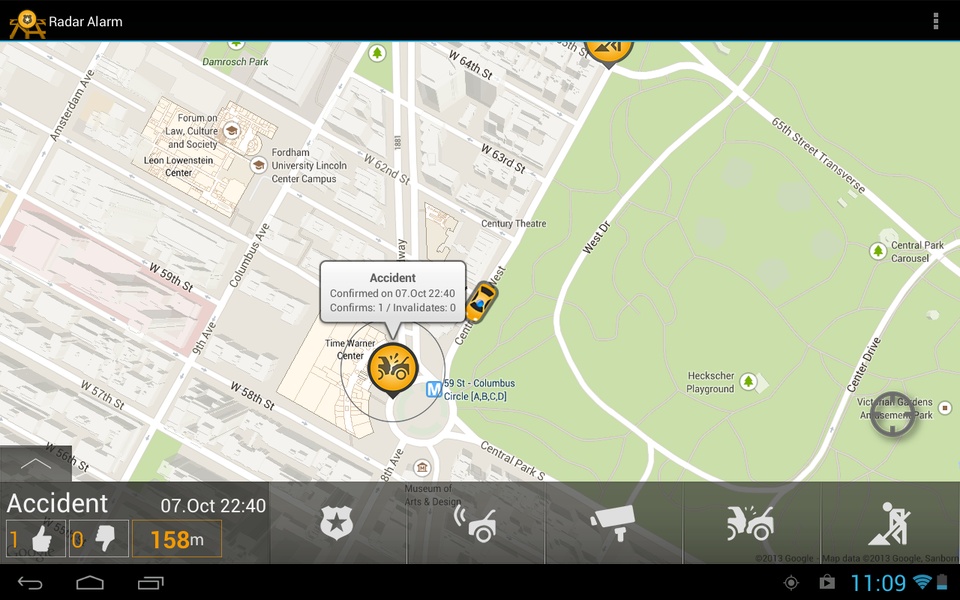Open the clock showing 11:09
The height and width of the screenshot is (600, 960).
(x=878, y=582)
